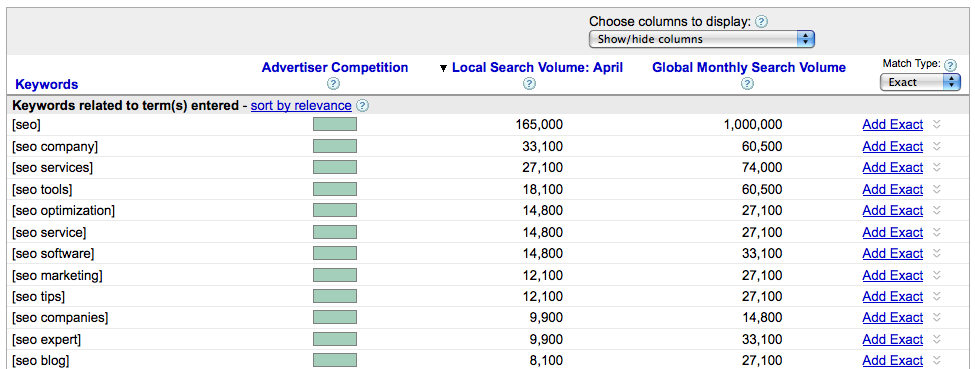Add Exact for [seo marketing] keyword
Image resolution: width=975 pixels, height=369 pixels.
(x=893, y=275)
